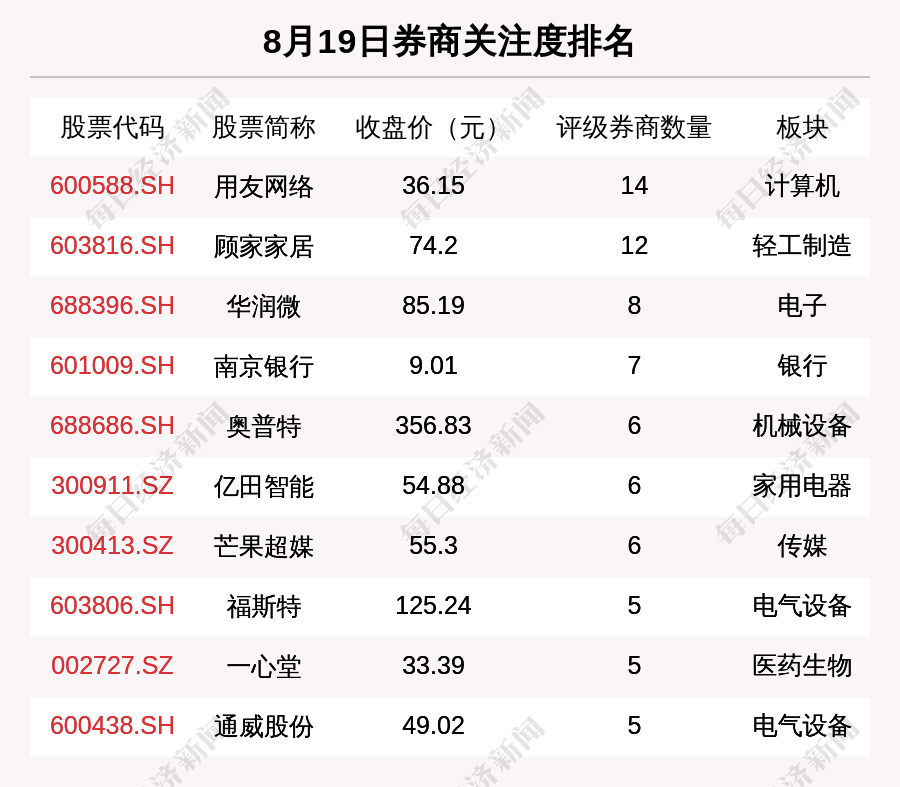The width and height of the screenshot is (900, 787).
Task: Select stock name 顾家家居
Action: click(x=263, y=247)
